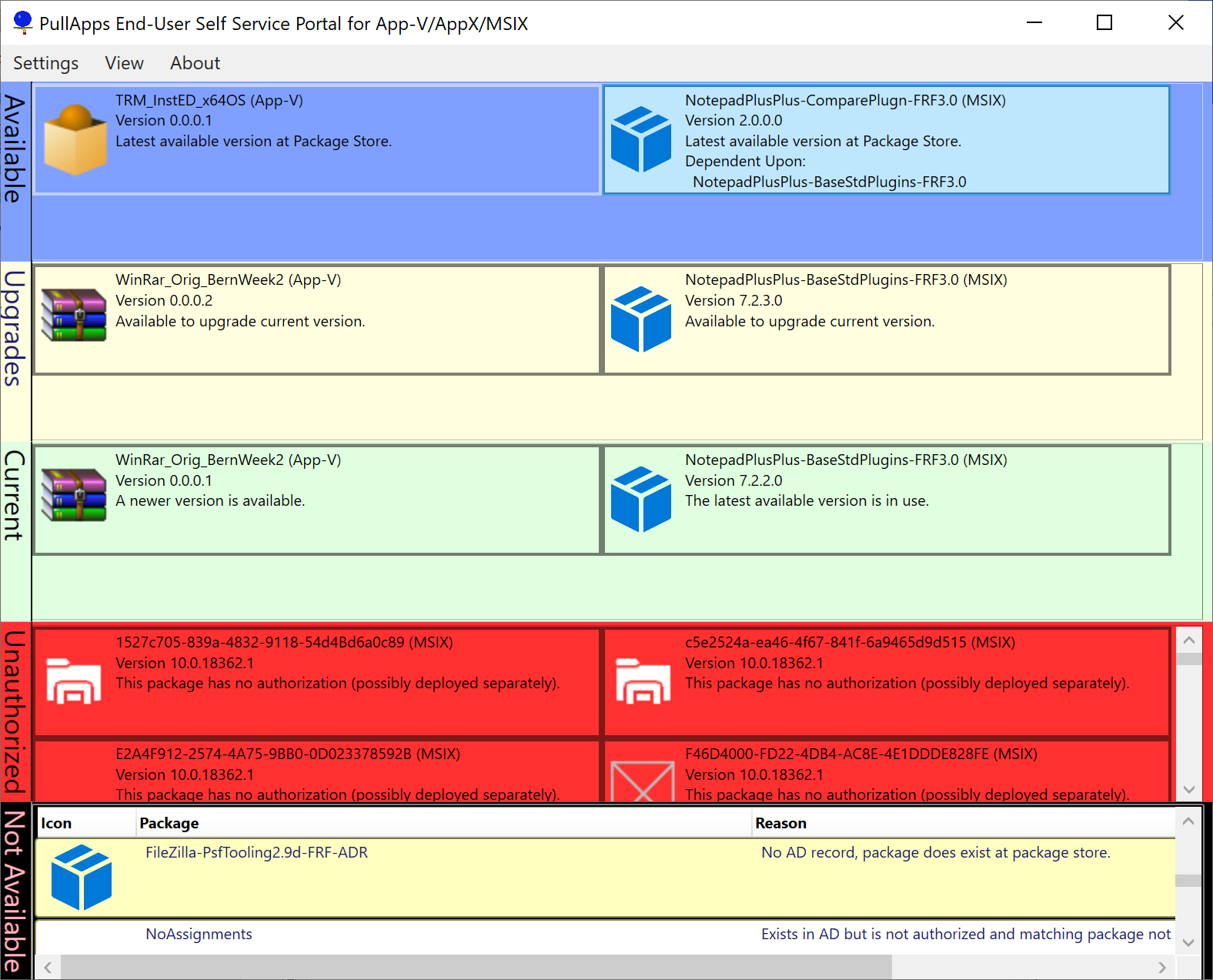Select WinRar_Orig_BernWeek2 version 0.0.0.2 upgrade

317,319
